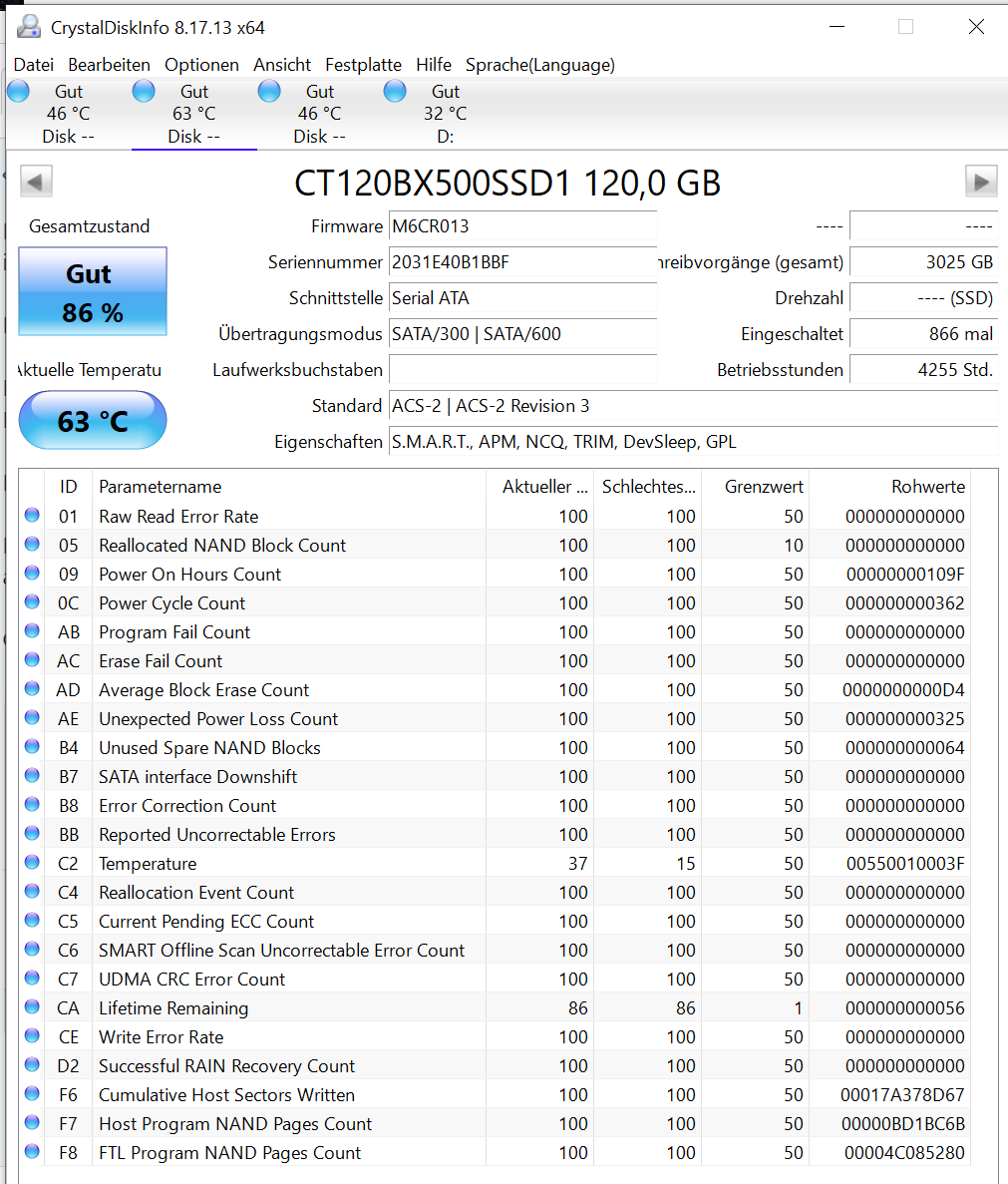The image size is (1008, 1184).
Task: Click the status orb for Program Fail Count
Action: (32, 630)
